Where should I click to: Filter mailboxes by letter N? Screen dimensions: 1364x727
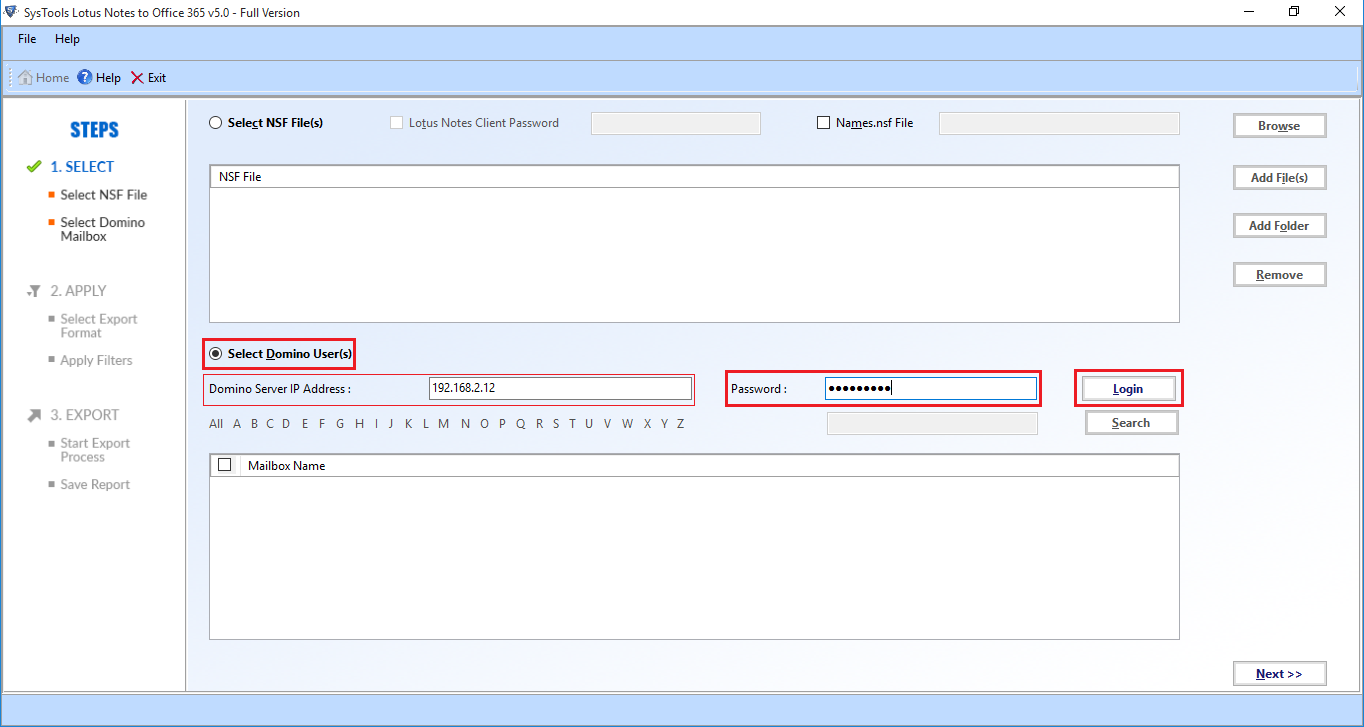(466, 424)
